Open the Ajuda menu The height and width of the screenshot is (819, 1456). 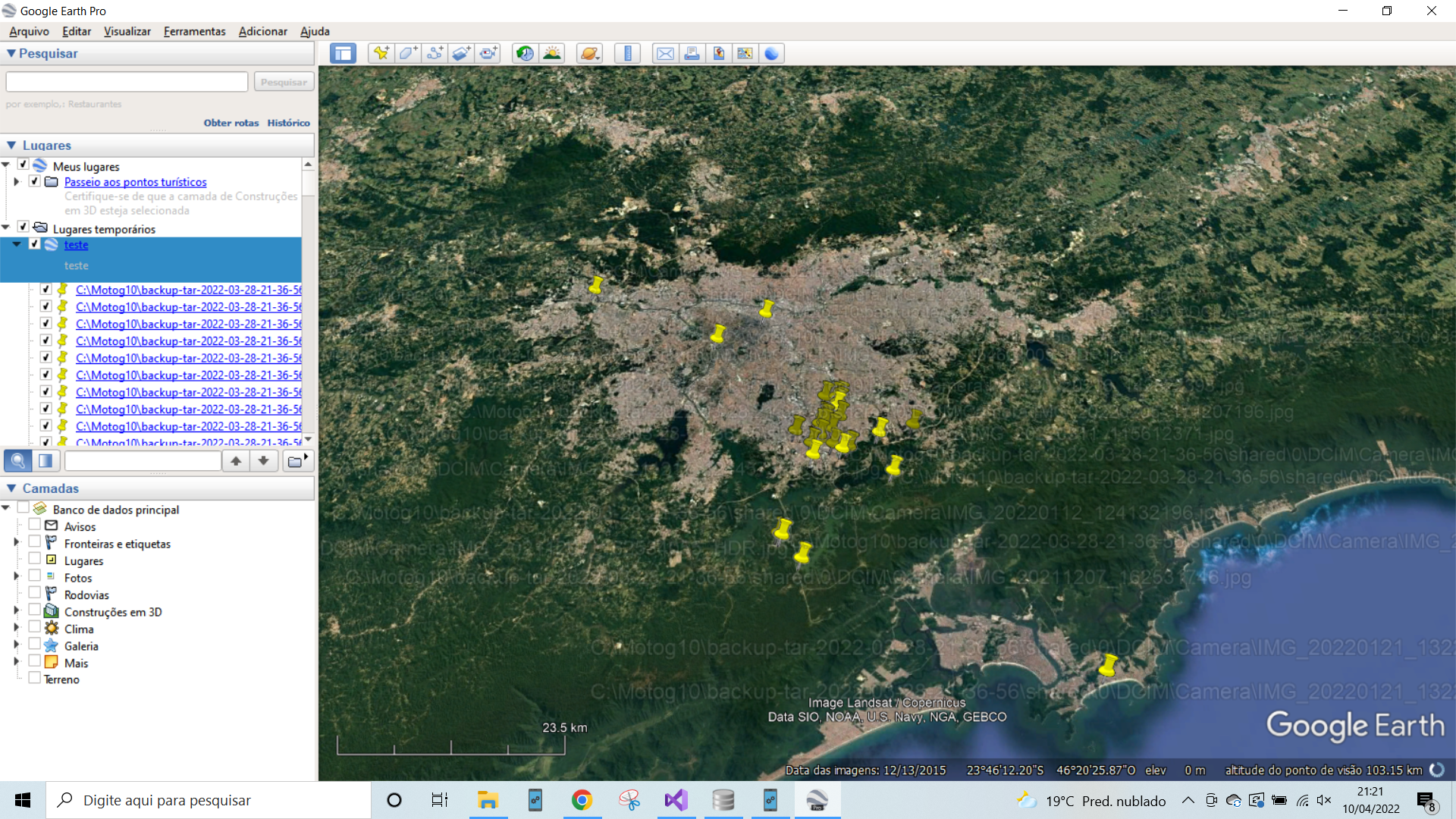click(315, 31)
